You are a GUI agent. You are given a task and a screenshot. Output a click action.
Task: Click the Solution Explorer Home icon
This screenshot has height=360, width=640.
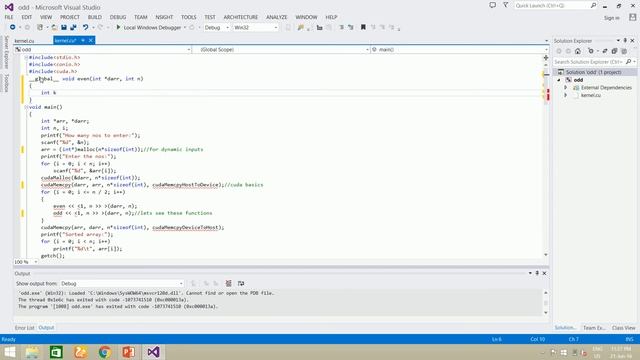point(578,51)
